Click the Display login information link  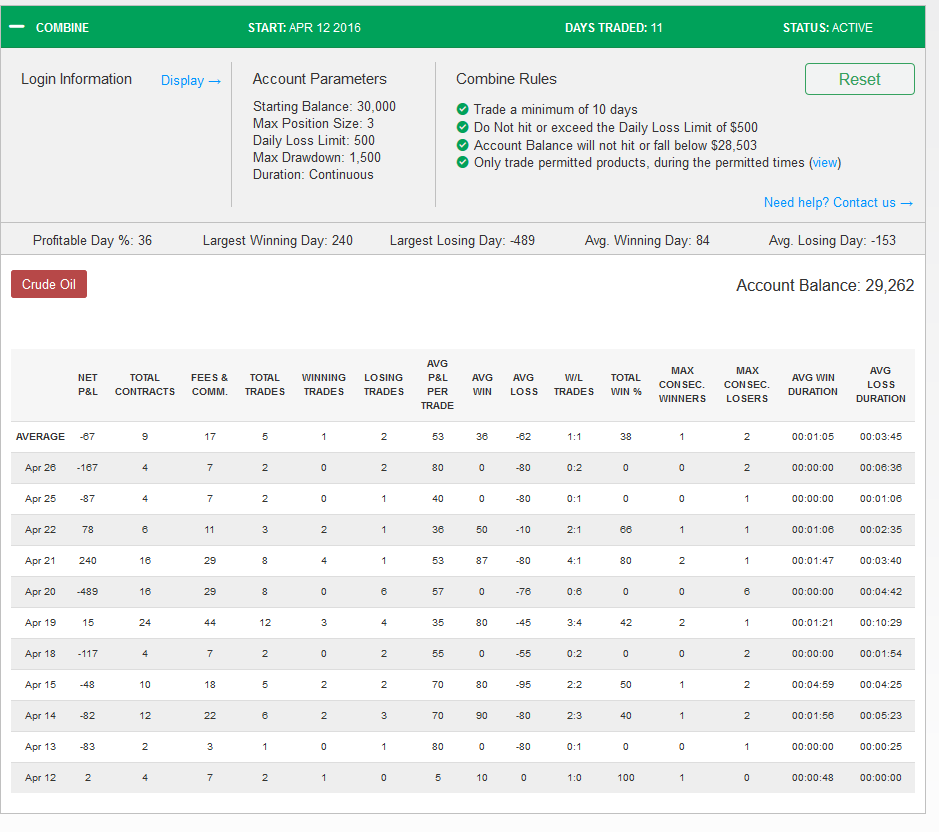pos(190,80)
